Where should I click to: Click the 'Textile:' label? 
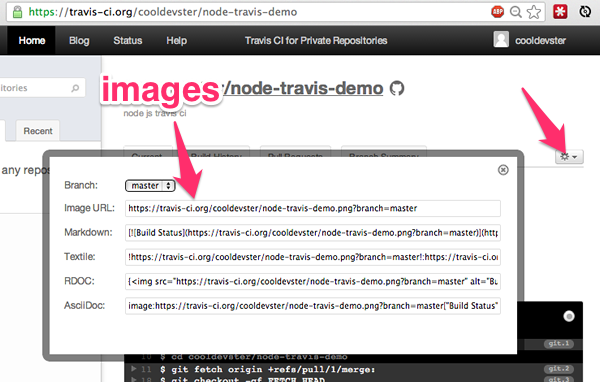coord(80,256)
